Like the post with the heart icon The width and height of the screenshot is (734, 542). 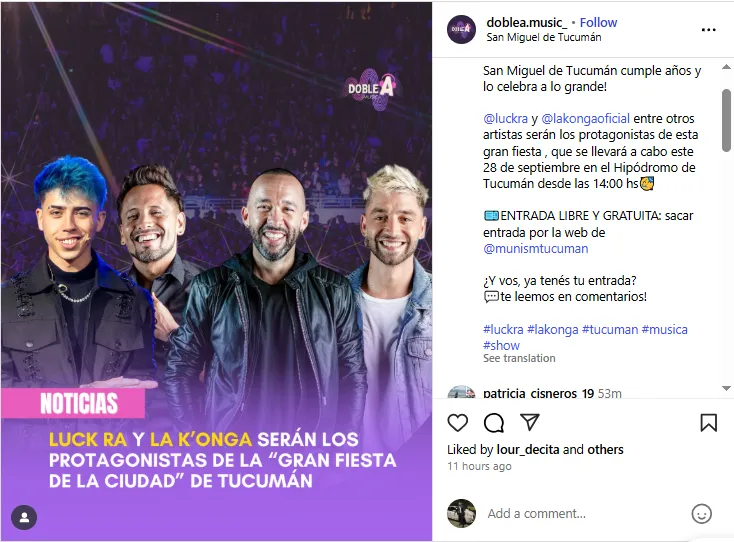[457, 423]
